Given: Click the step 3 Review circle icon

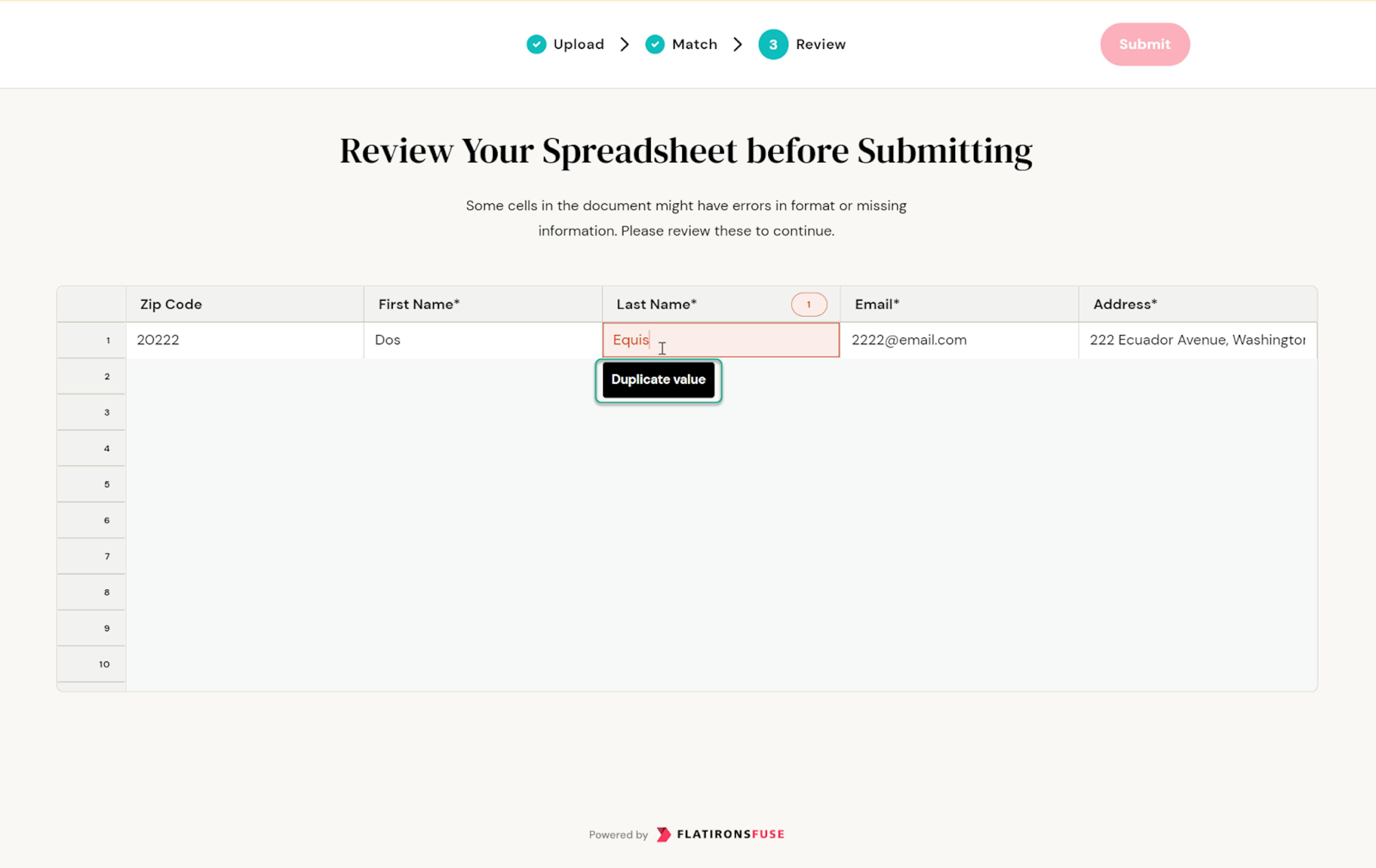Looking at the screenshot, I should 773,44.
